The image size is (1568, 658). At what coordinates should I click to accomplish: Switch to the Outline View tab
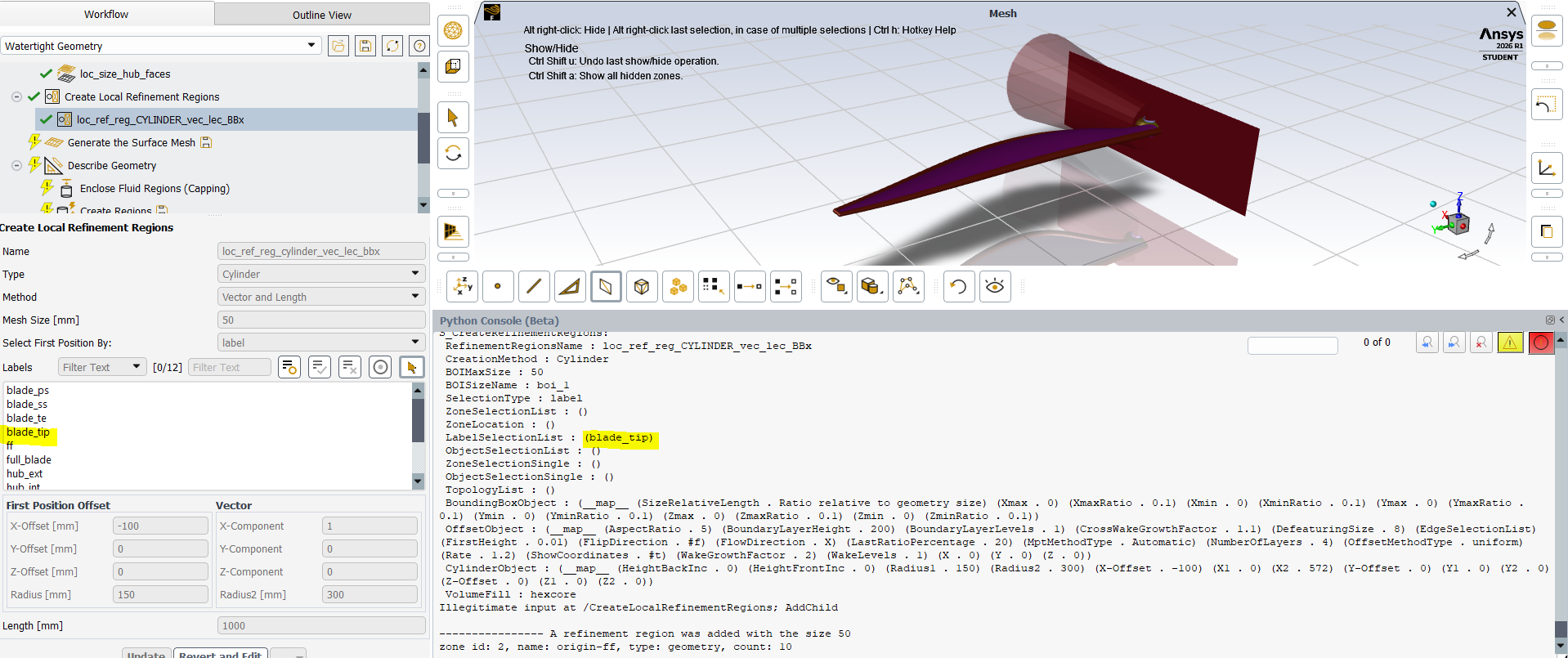322,15
